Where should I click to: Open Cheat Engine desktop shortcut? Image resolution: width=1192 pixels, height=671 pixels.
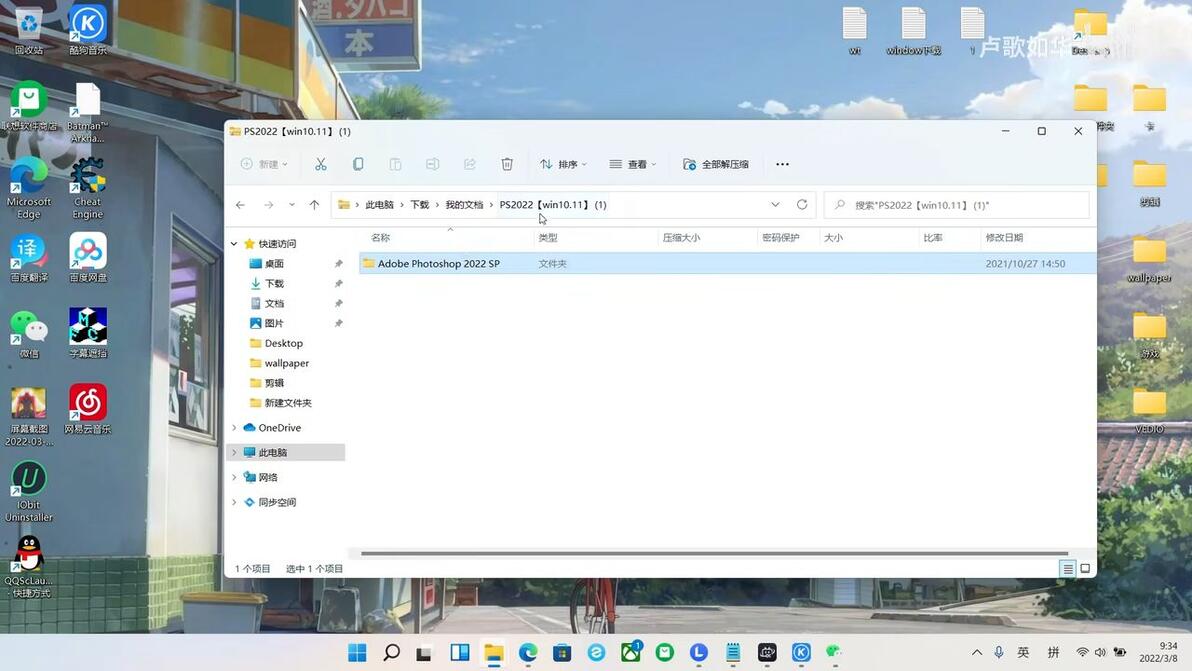pos(87,188)
